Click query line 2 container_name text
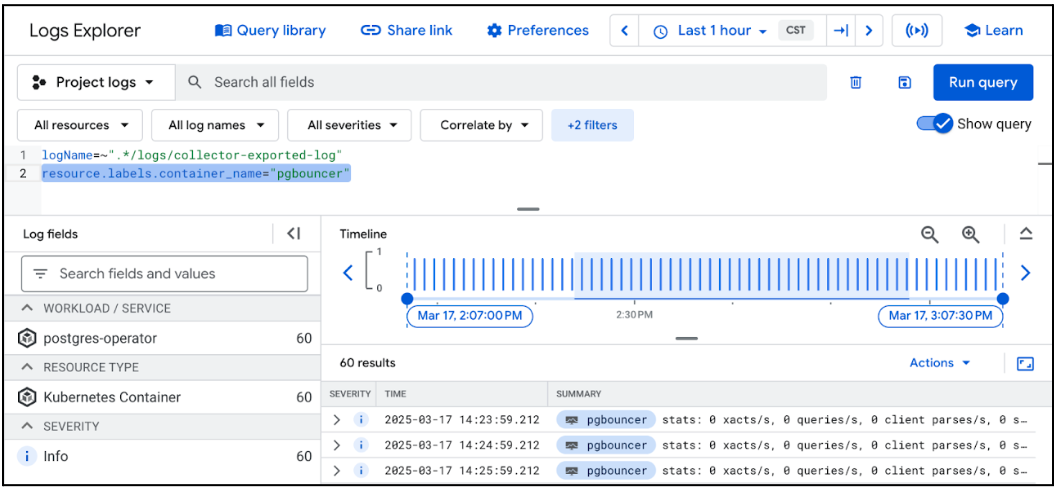Viewport: 1056px width, 488px height. [x=196, y=174]
